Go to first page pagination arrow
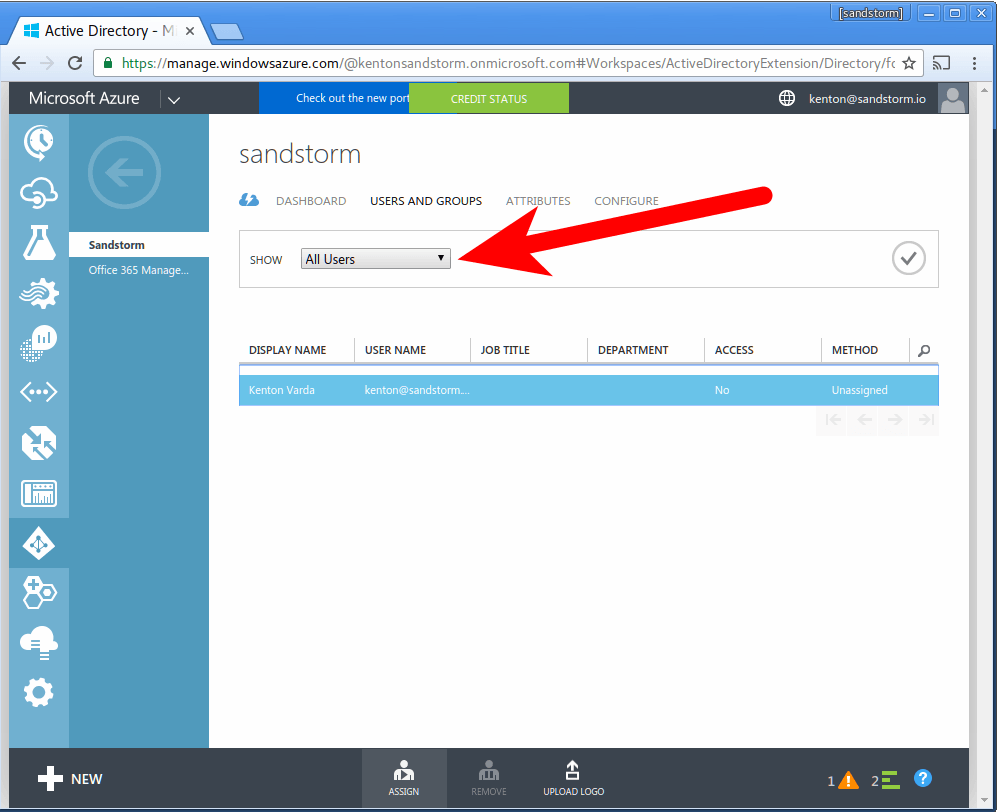Image resolution: width=1001 pixels, height=812 pixels. (832, 420)
